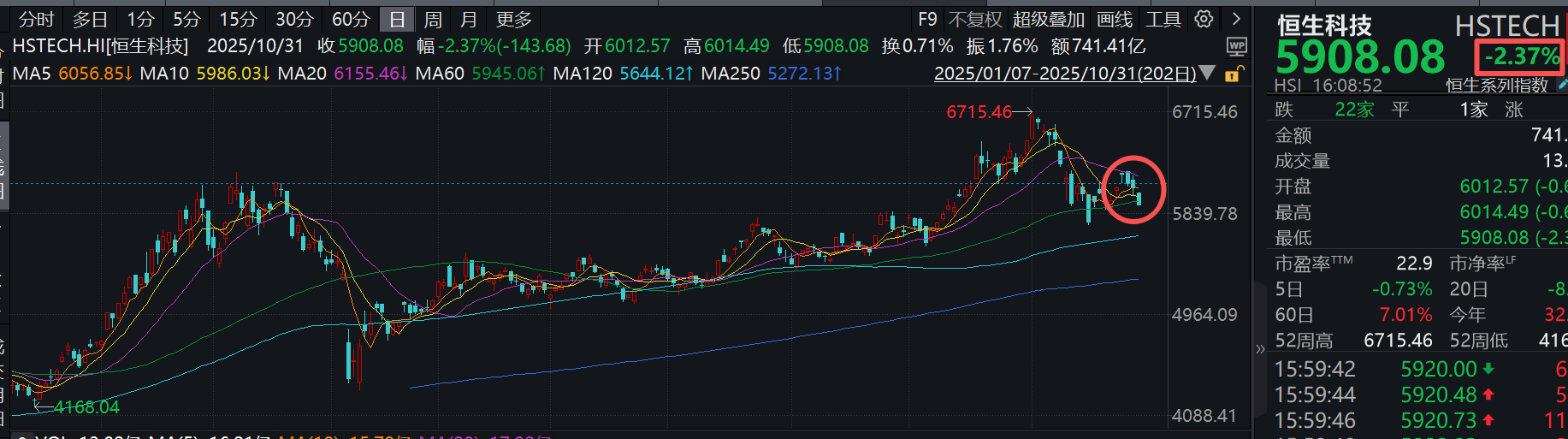Screen dimensions: 1568x439
Task: Click the 振1.76% amplitude in header
Action: 1002,46
